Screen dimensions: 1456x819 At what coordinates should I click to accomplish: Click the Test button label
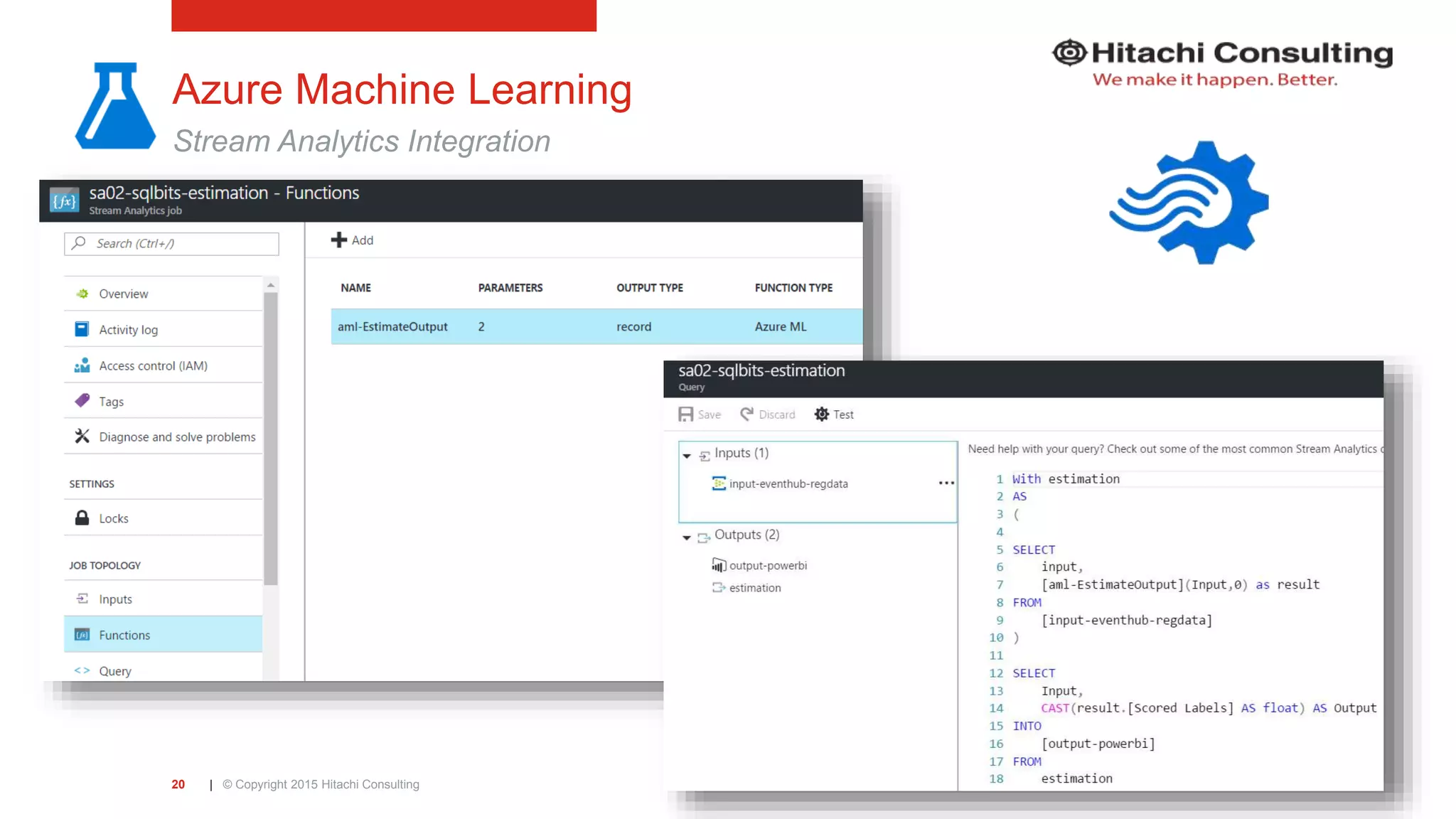(x=843, y=414)
